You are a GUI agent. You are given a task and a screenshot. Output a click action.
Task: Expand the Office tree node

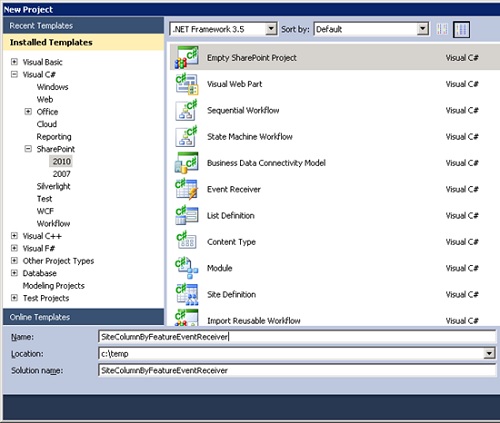coord(28,111)
